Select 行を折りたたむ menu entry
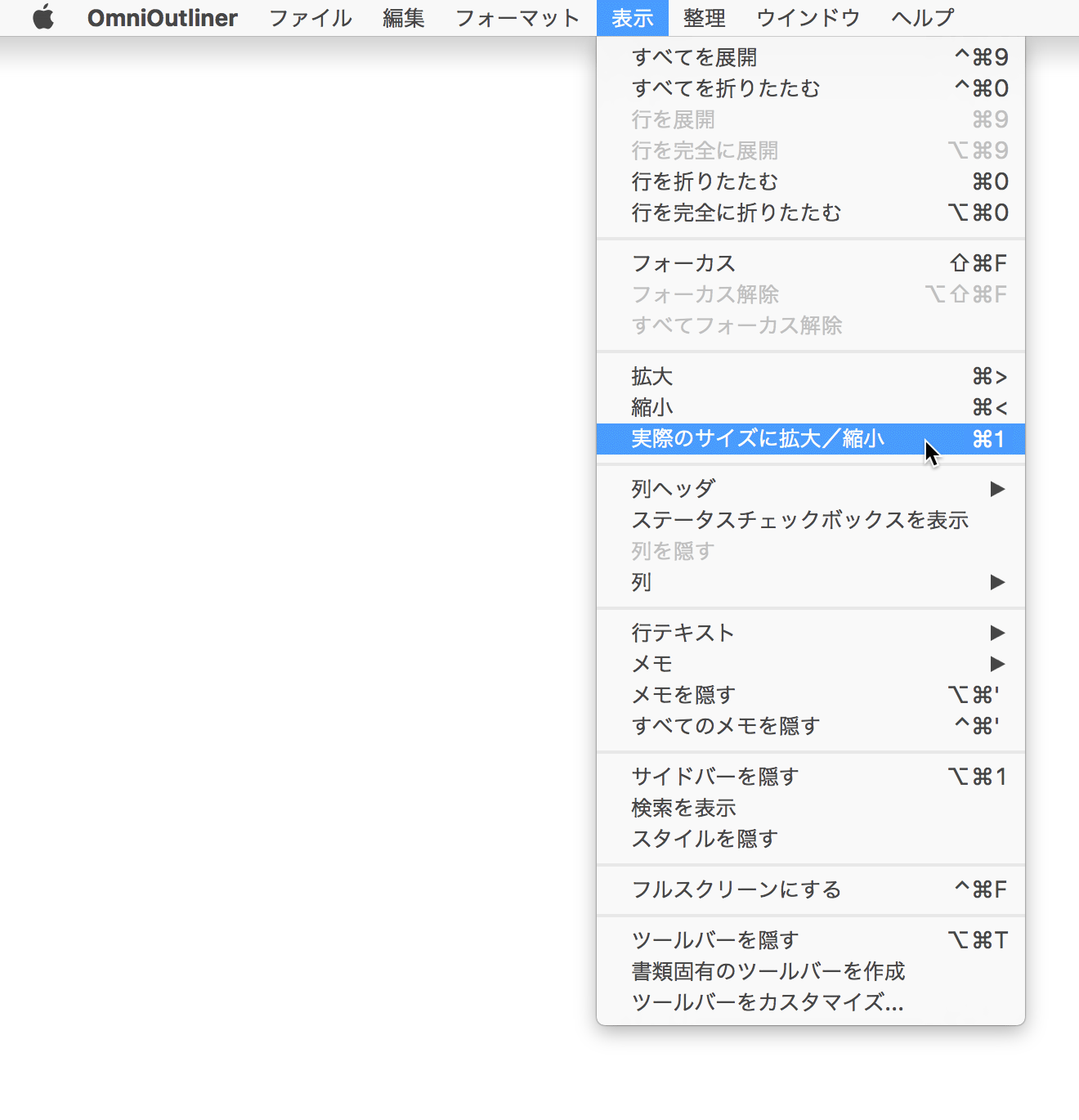 811,181
